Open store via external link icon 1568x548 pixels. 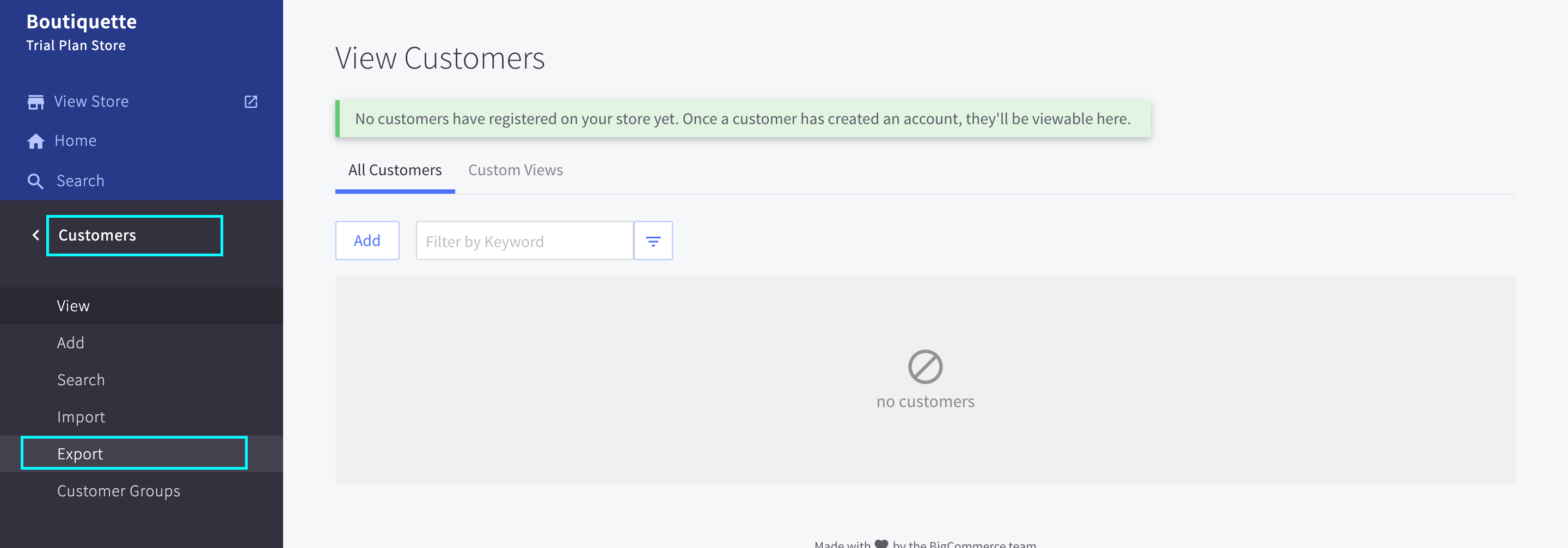pyautogui.click(x=251, y=102)
